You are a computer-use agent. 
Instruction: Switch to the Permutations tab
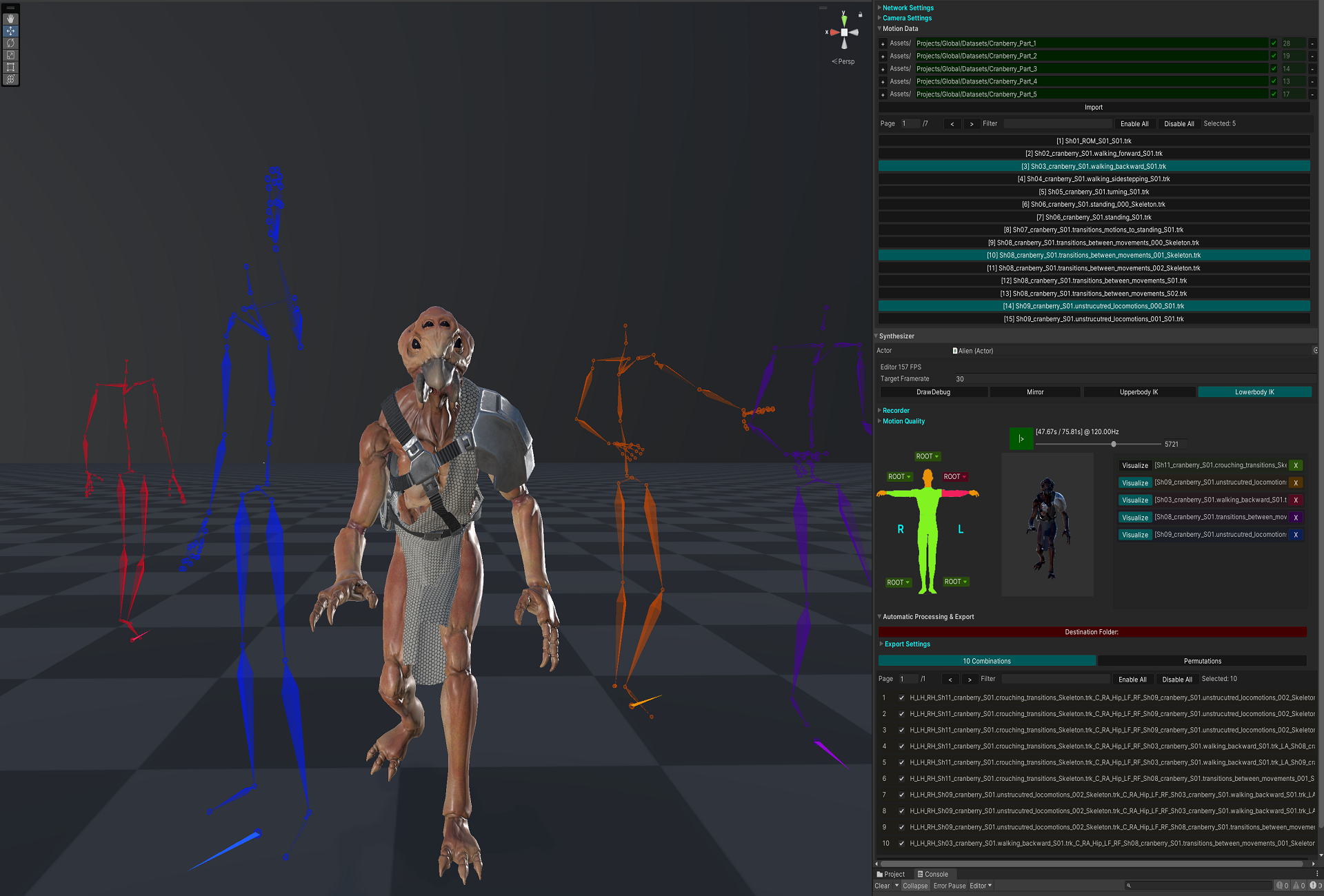click(1202, 662)
